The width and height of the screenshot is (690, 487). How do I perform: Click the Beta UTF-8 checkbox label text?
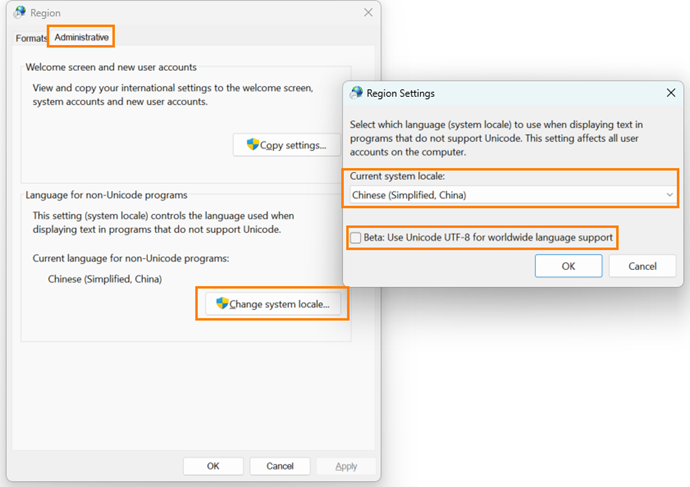488,238
